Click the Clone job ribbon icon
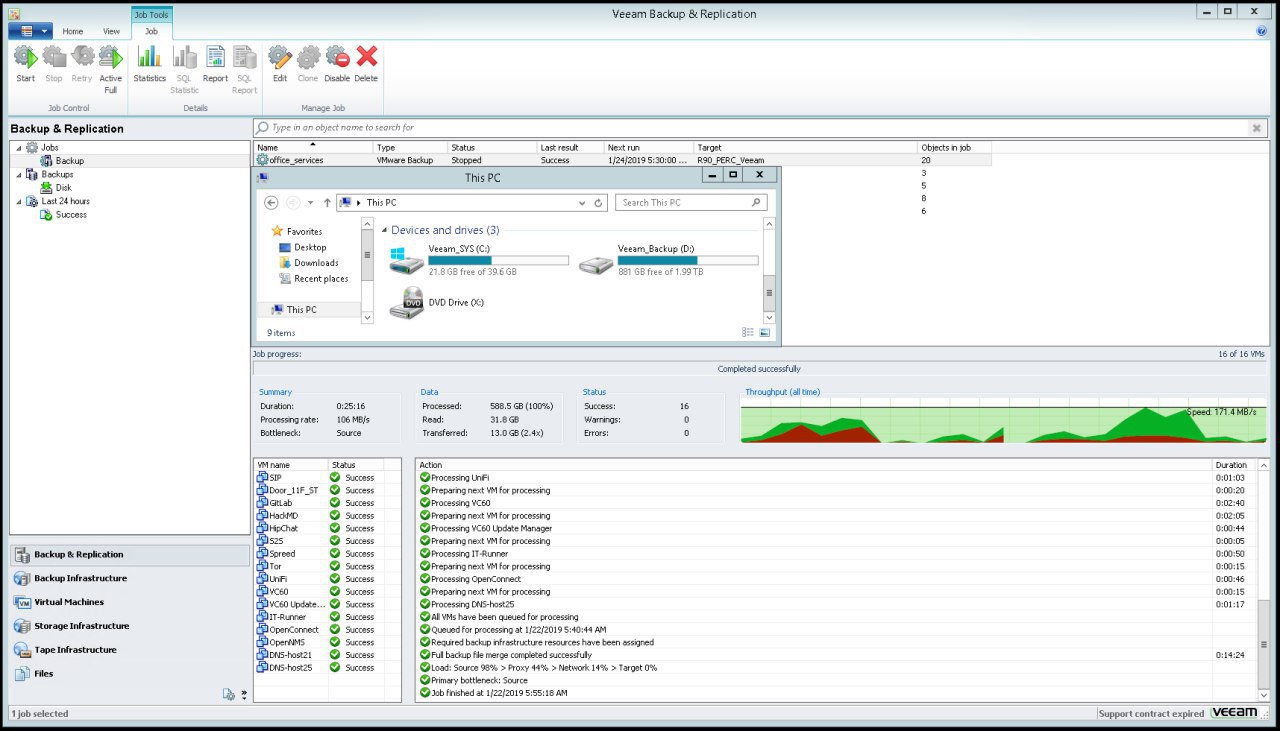 [x=308, y=64]
